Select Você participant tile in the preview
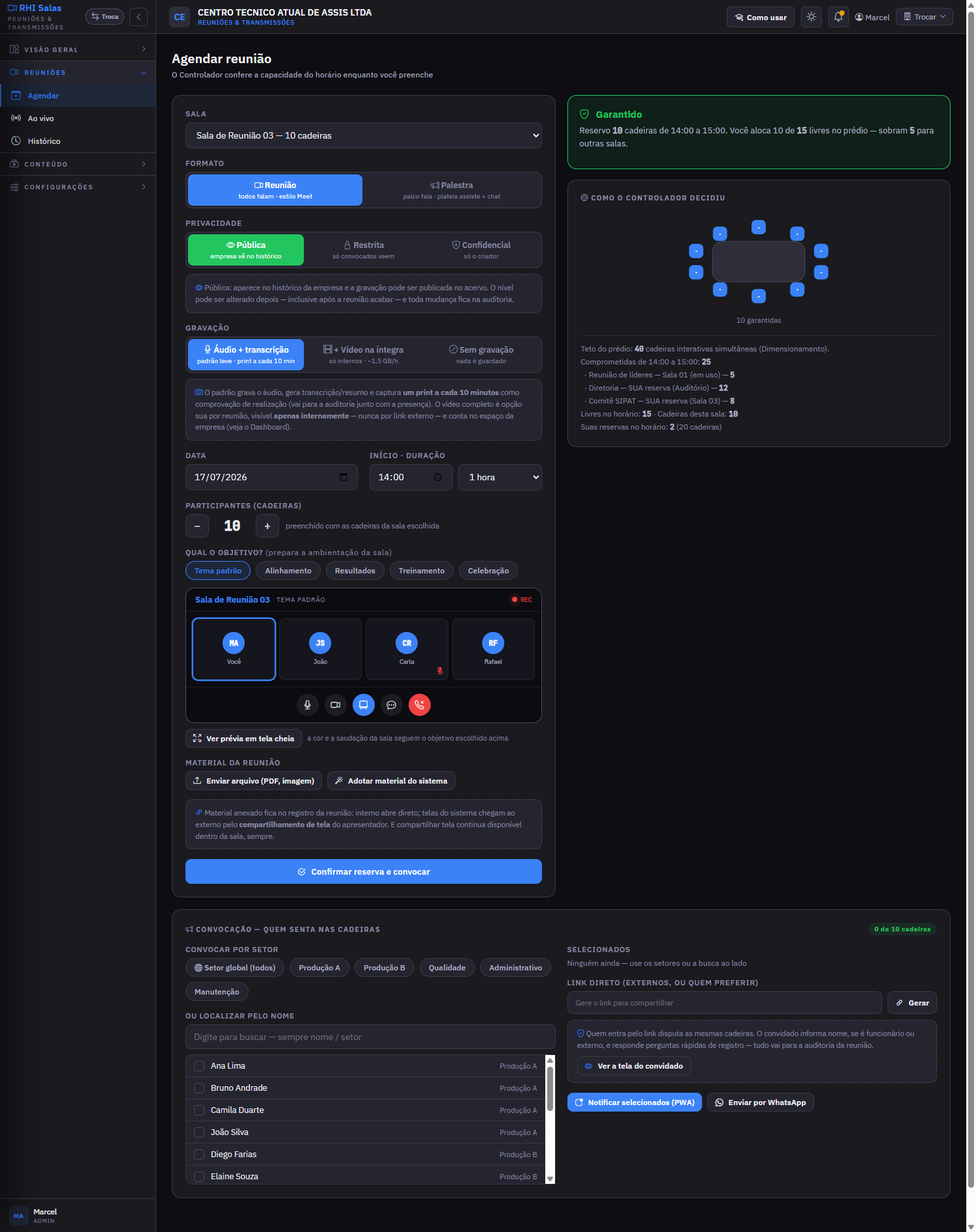The width and height of the screenshot is (976, 1232). 234,649
